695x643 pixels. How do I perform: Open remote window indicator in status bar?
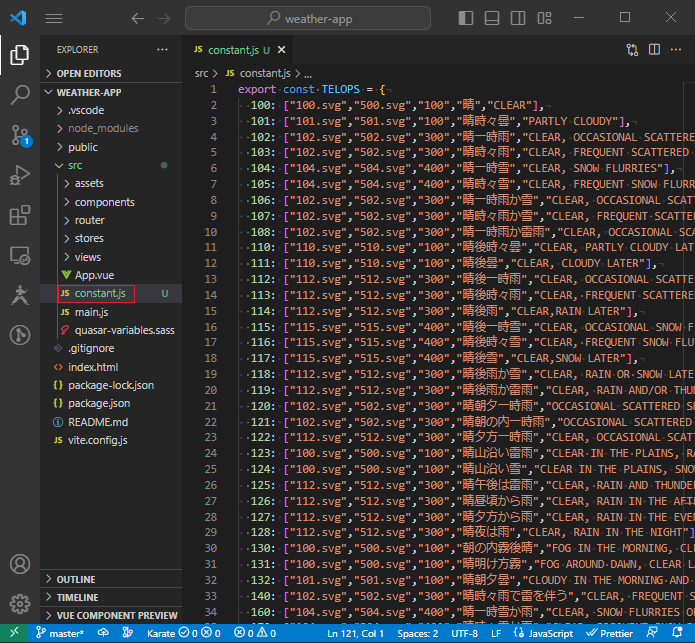(14, 633)
